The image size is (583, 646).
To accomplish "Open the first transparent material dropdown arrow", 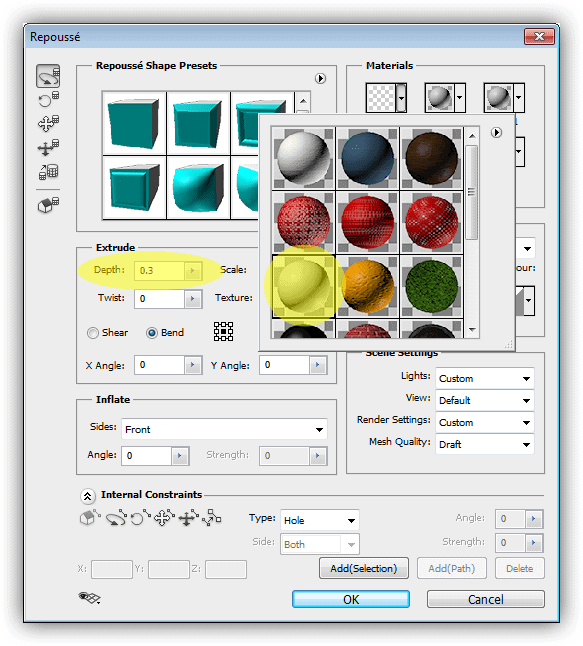I will click(x=401, y=98).
